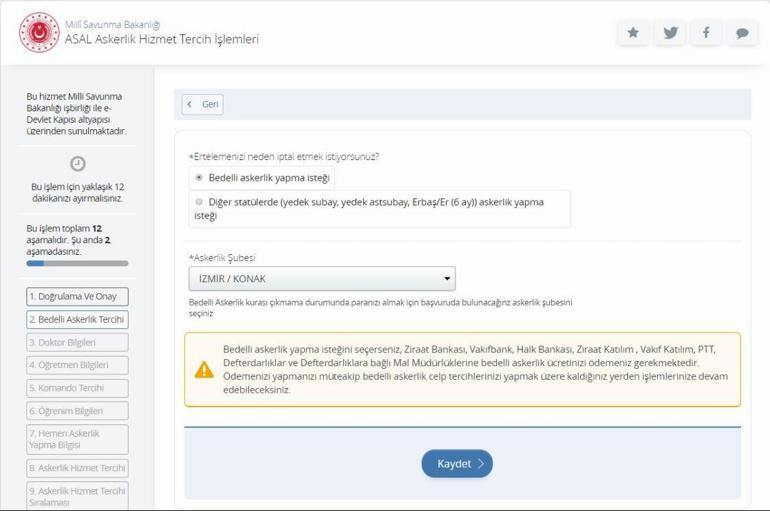Open the Askerlik Şubesi dropdown

click(321, 279)
